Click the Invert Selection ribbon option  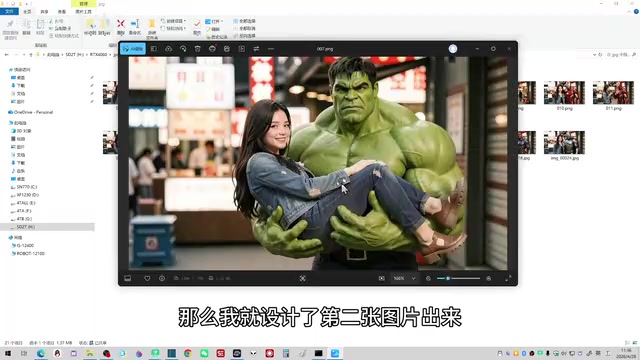(x=244, y=36)
